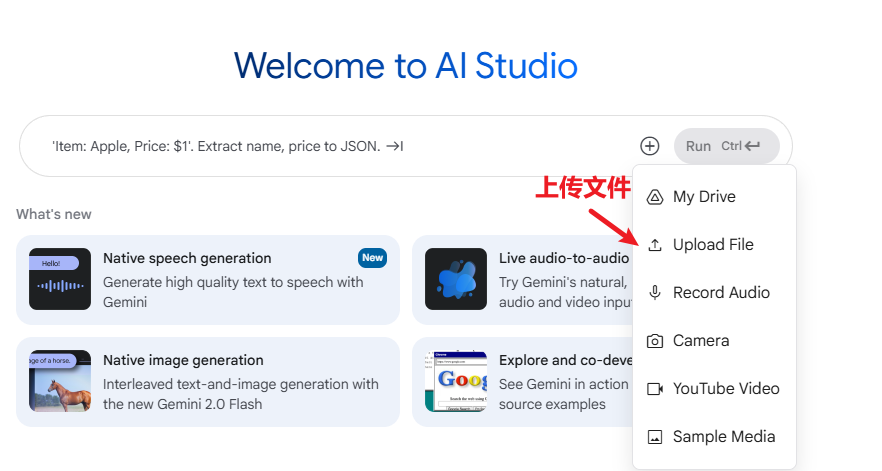Click the Camera icon in the menu
The width and height of the screenshot is (882, 471).
[x=655, y=341]
